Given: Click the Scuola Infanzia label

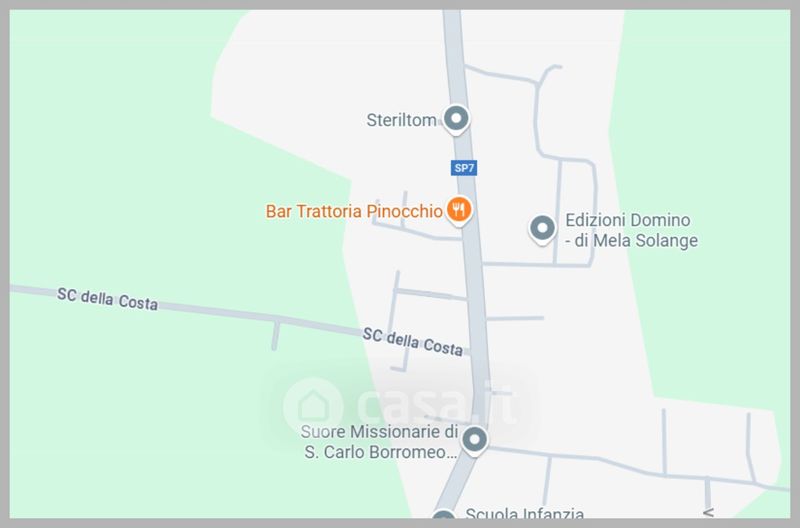Looking at the screenshot, I should click(524, 513).
